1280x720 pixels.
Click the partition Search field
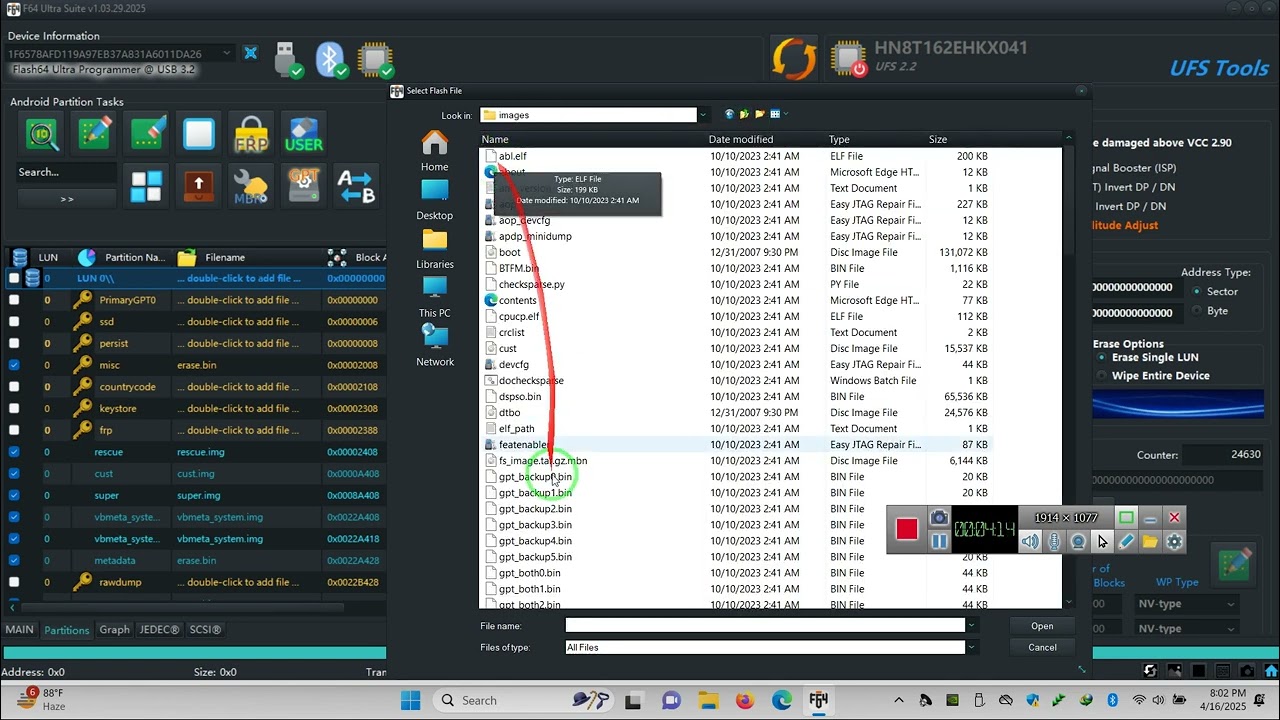coord(67,172)
